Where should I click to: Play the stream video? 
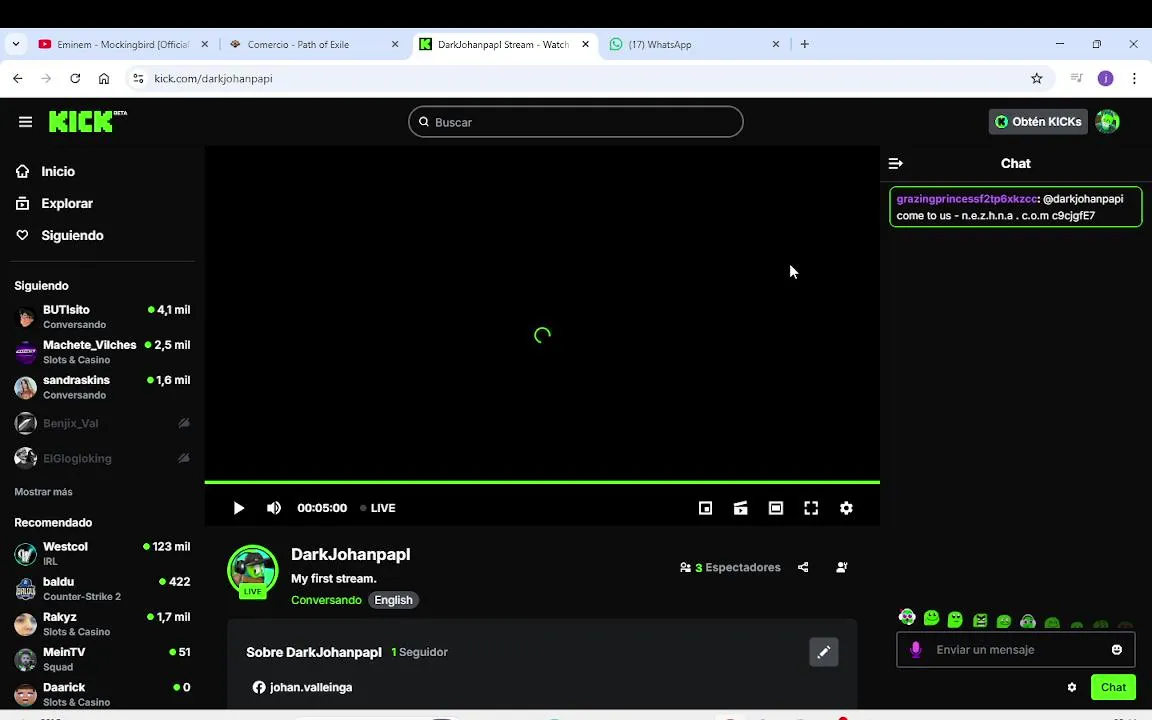pyautogui.click(x=239, y=508)
